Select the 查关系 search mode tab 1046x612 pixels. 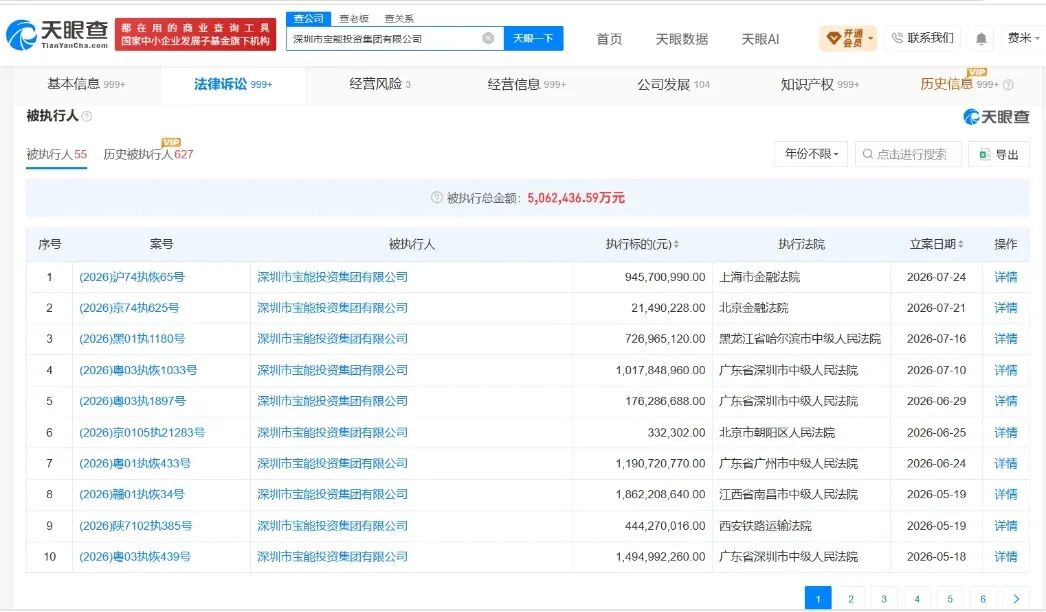pyautogui.click(x=399, y=19)
